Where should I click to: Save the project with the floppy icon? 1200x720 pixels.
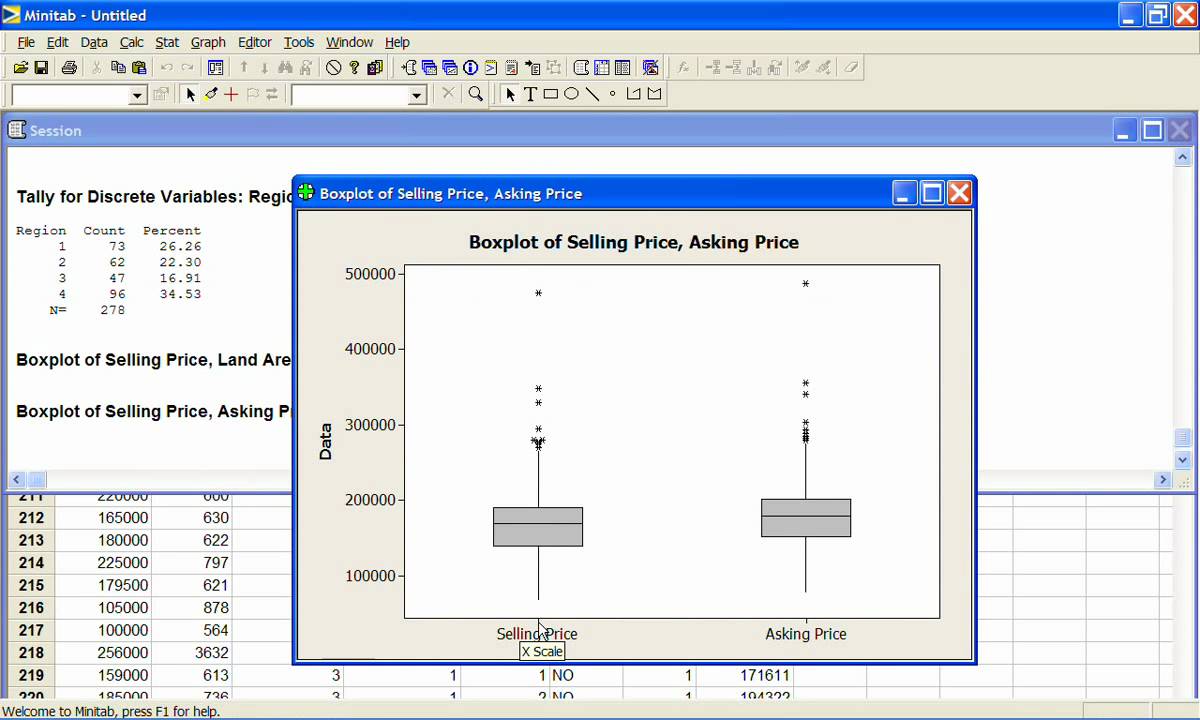click(41, 67)
